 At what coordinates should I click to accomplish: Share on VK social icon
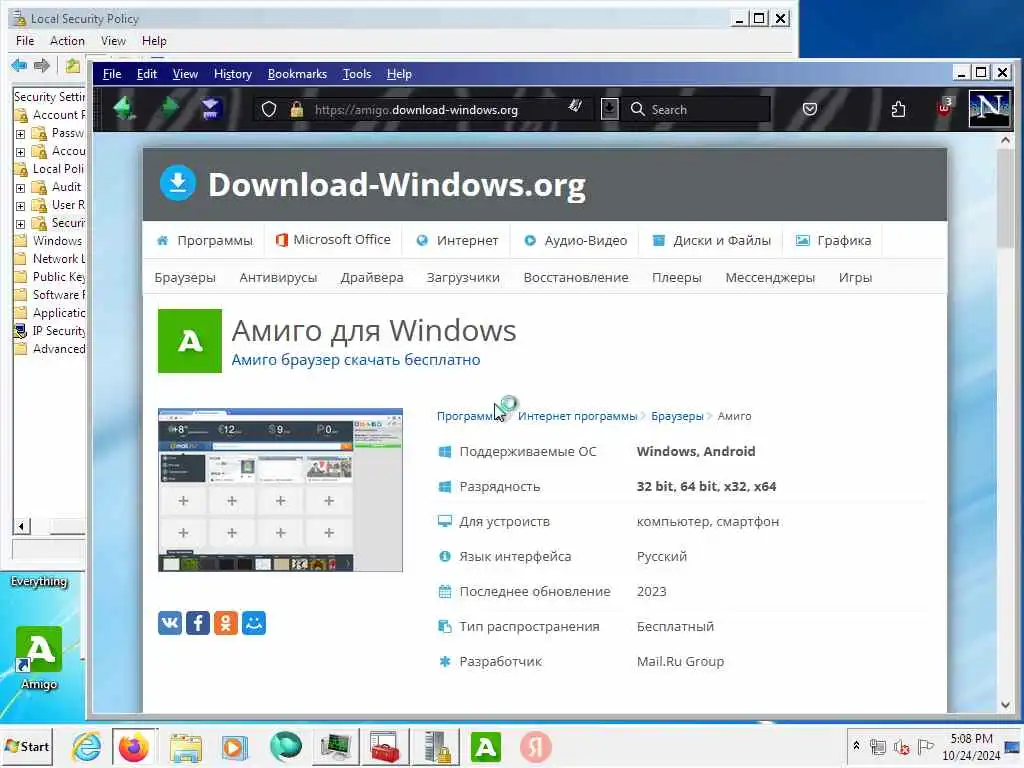pyautogui.click(x=170, y=623)
